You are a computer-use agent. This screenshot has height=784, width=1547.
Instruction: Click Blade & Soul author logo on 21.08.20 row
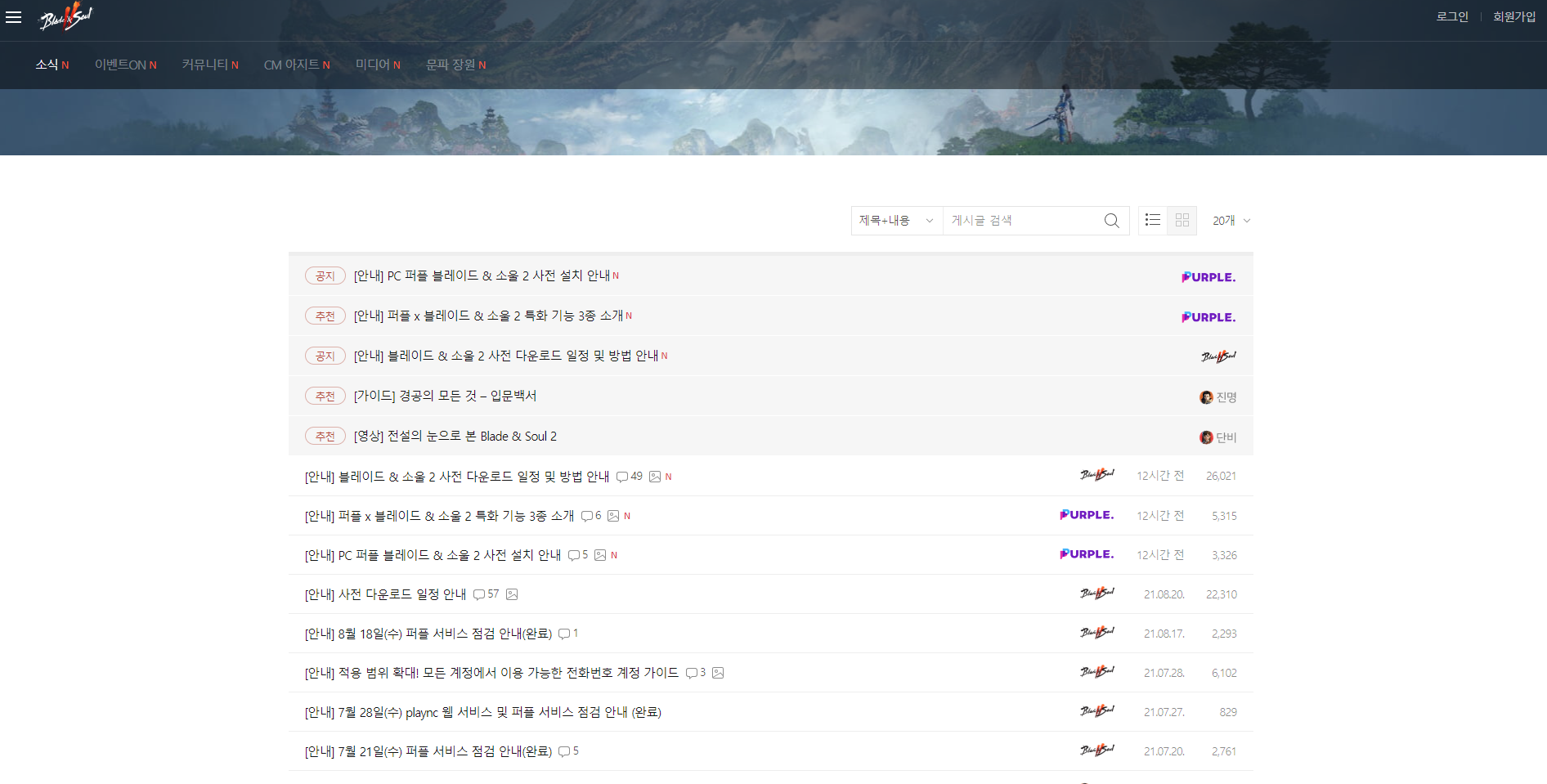1096,593
